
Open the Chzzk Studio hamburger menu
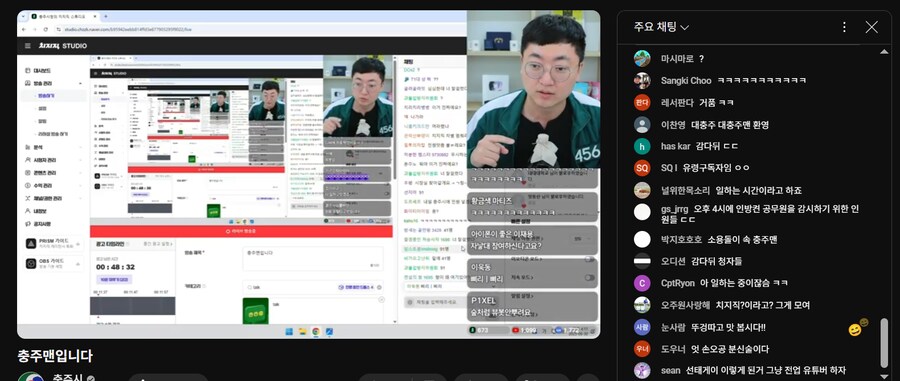[x=27, y=45]
